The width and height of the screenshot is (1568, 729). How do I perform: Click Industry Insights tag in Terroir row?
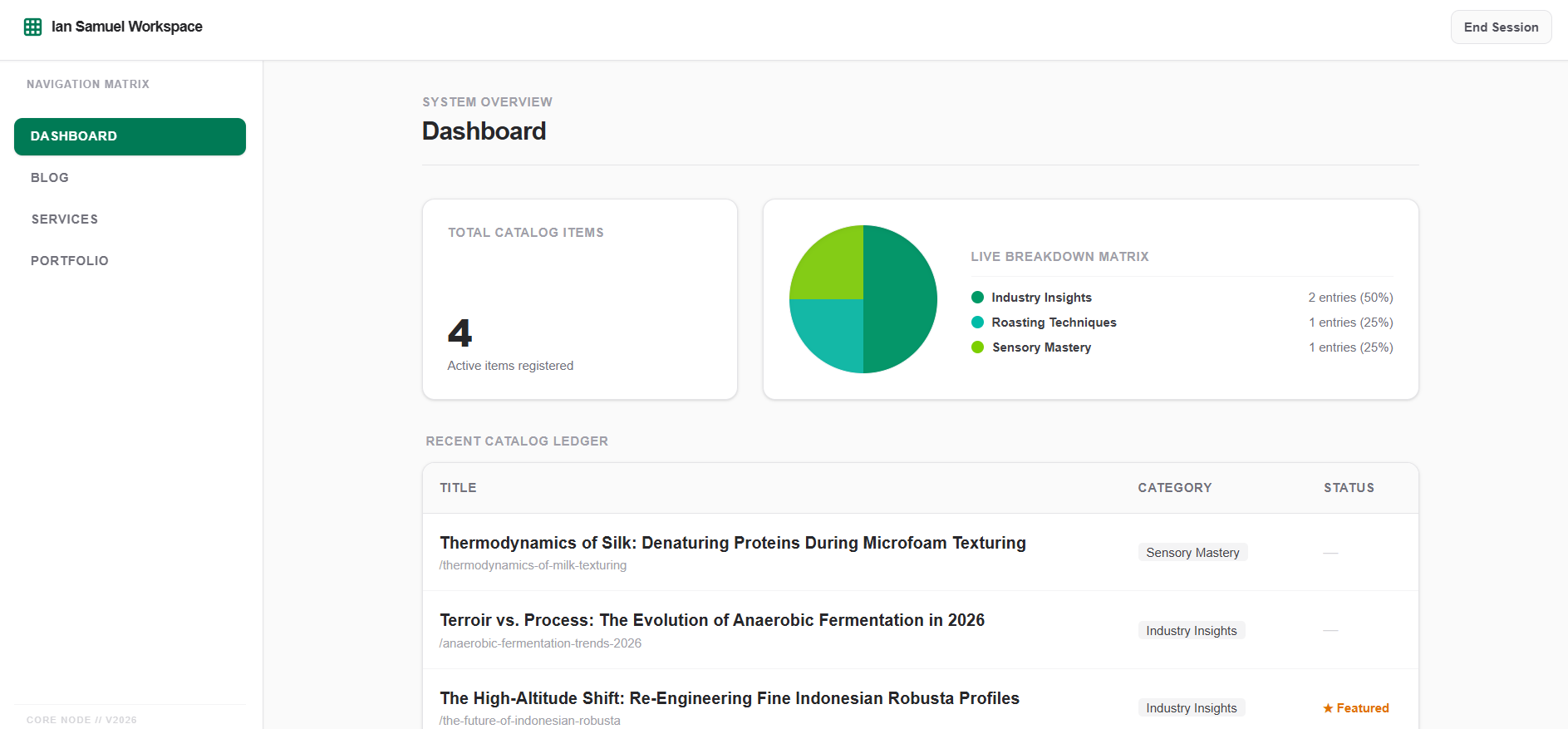point(1192,631)
